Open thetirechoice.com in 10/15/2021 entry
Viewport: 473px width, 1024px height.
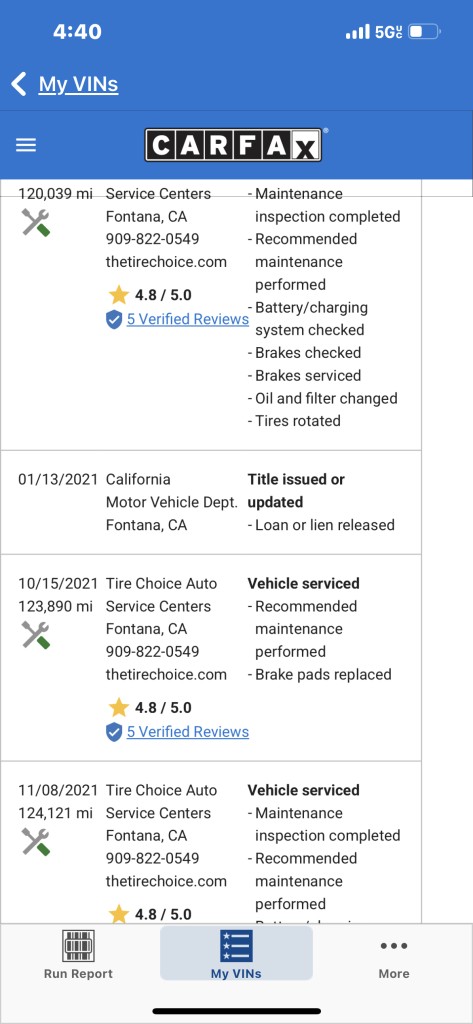coord(166,675)
